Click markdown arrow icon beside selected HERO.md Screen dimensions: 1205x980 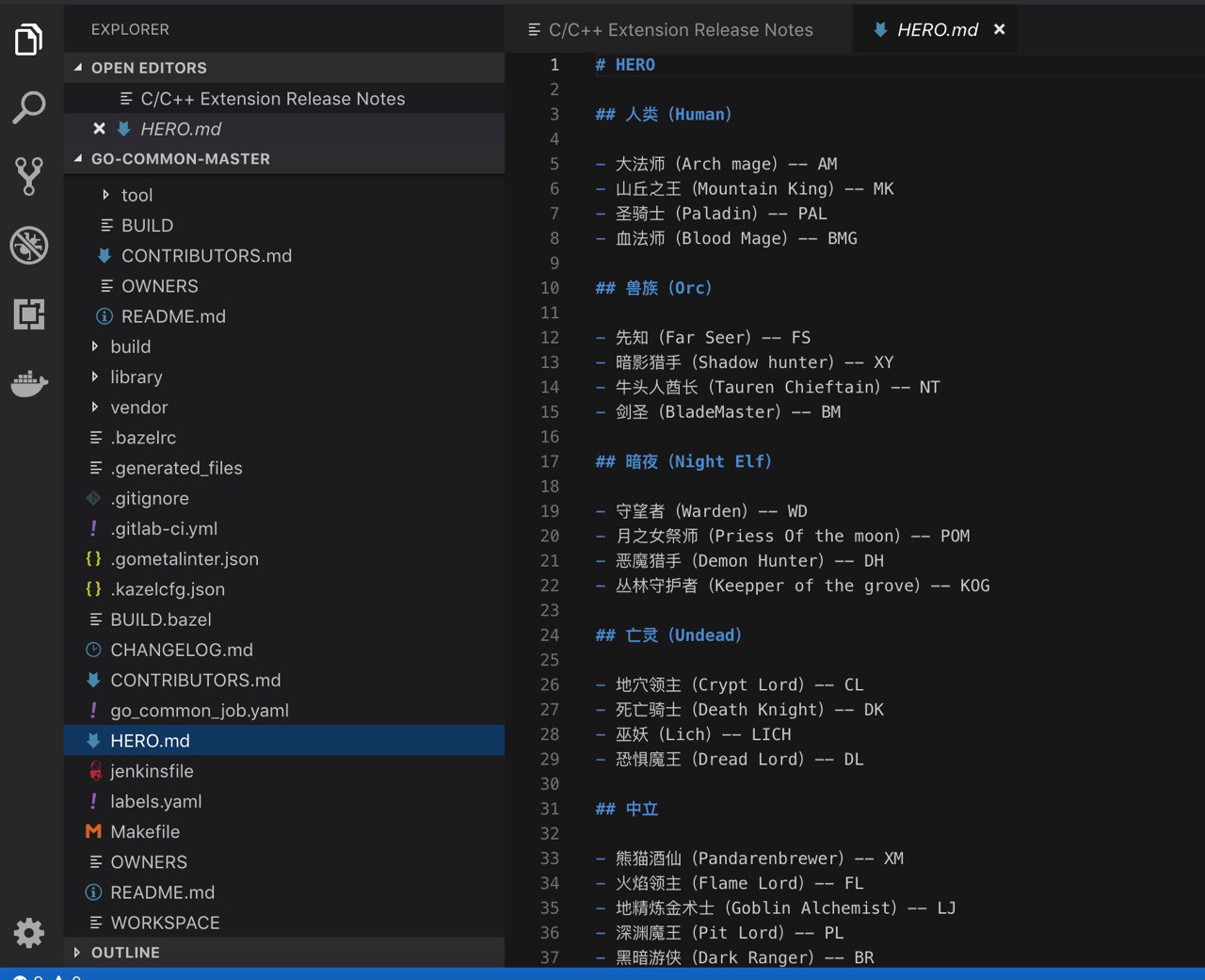coord(93,740)
